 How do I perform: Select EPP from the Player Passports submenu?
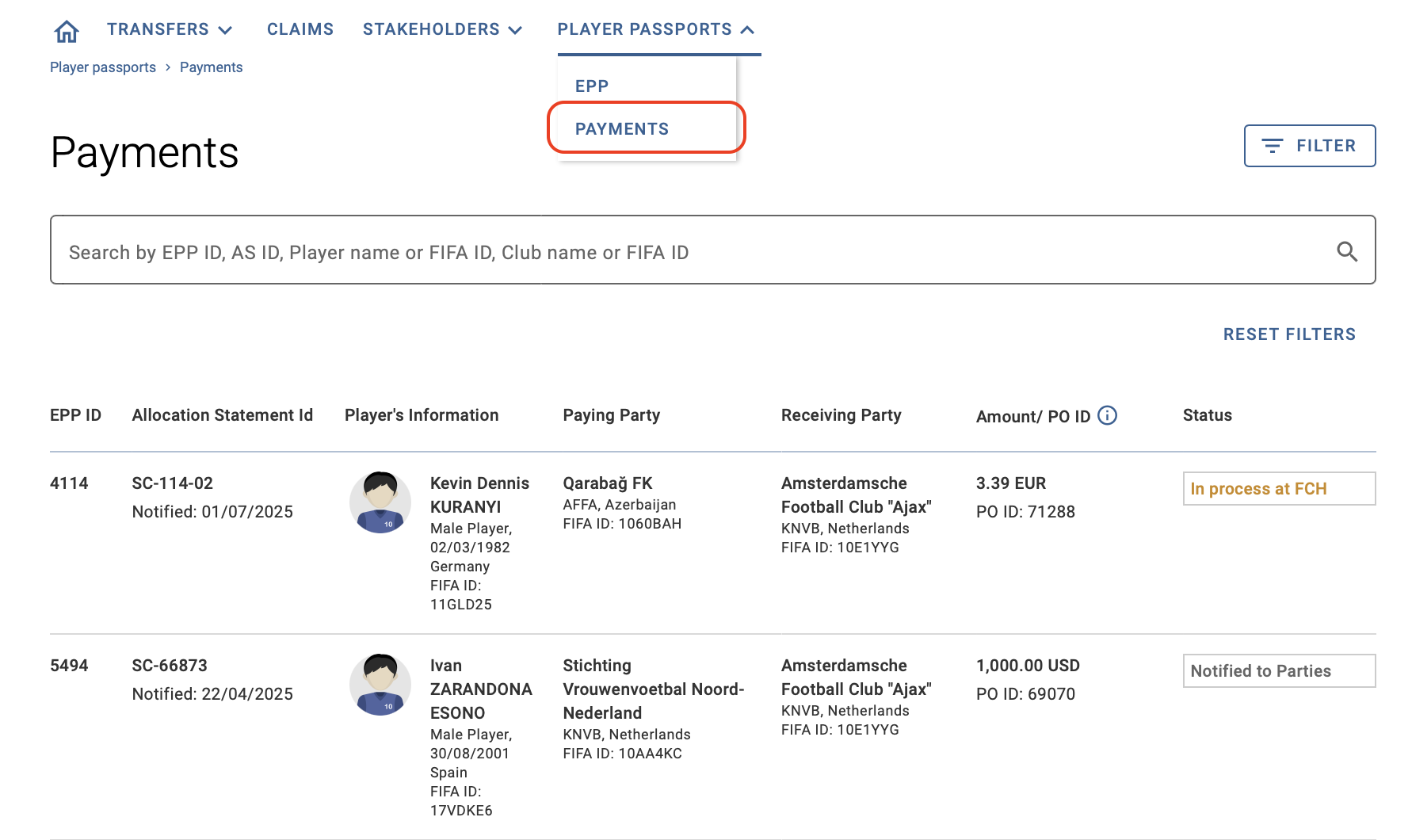tap(592, 86)
